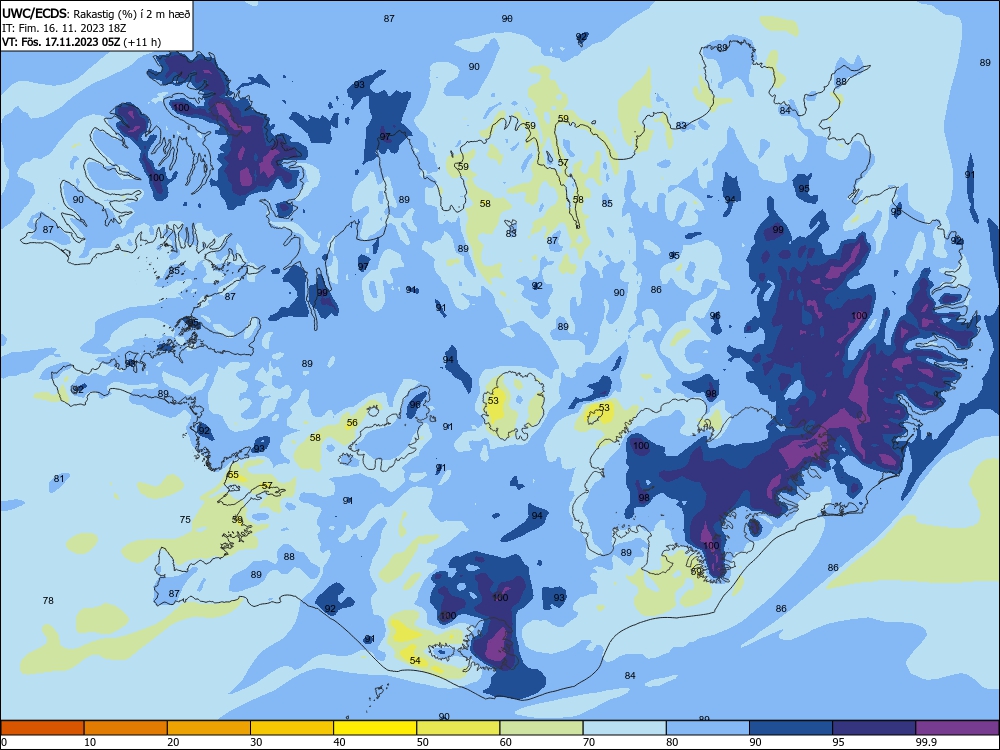This screenshot has height=750, width=1000.
Task: Select the medium blue 90–95 legend swatch
Action: (791, 728)
